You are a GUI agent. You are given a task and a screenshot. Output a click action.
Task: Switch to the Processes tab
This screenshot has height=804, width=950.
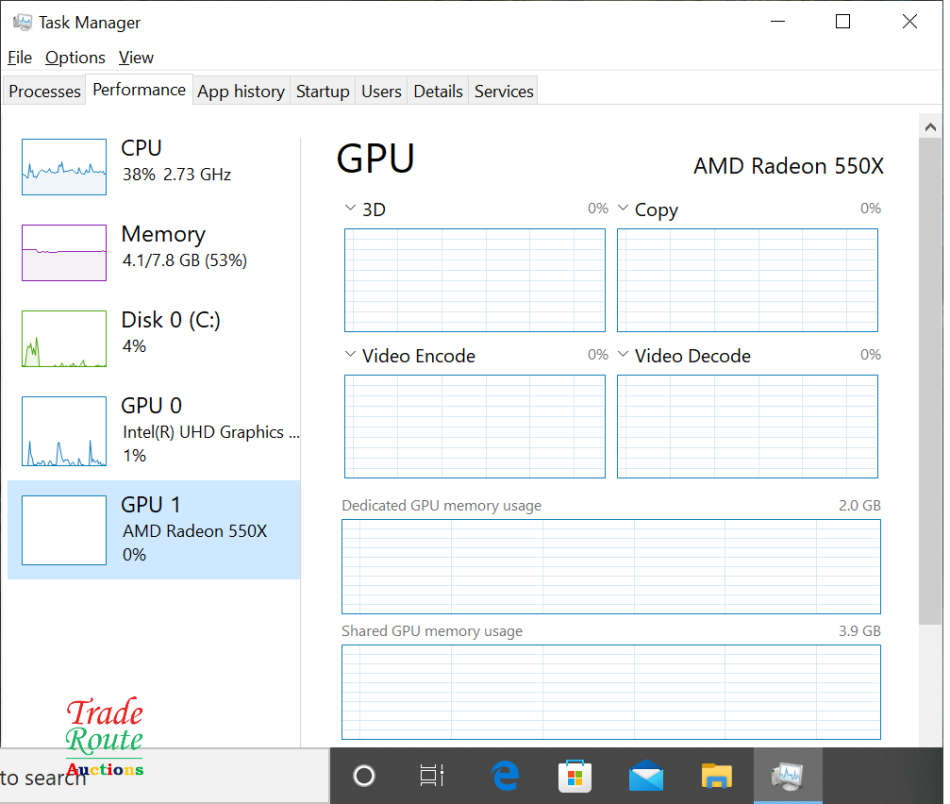click(44, 91)
